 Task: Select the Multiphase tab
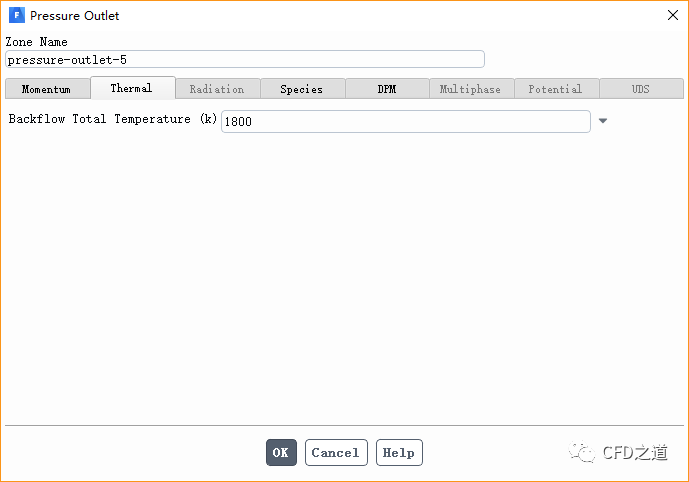point(471,89)
